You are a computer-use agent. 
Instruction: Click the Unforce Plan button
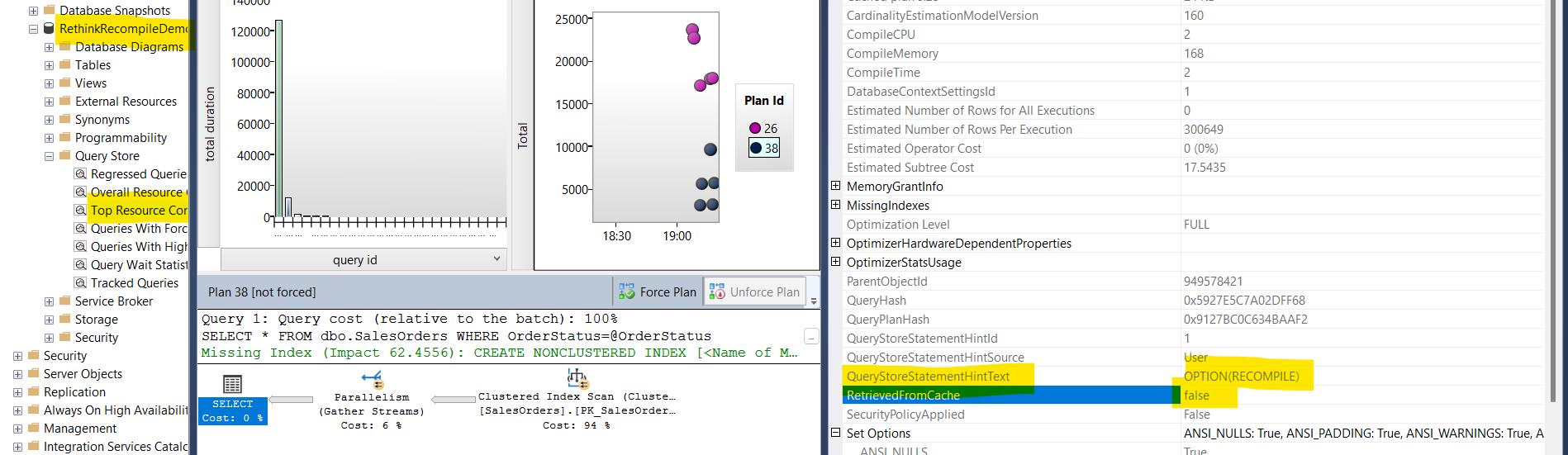(755, 292)
